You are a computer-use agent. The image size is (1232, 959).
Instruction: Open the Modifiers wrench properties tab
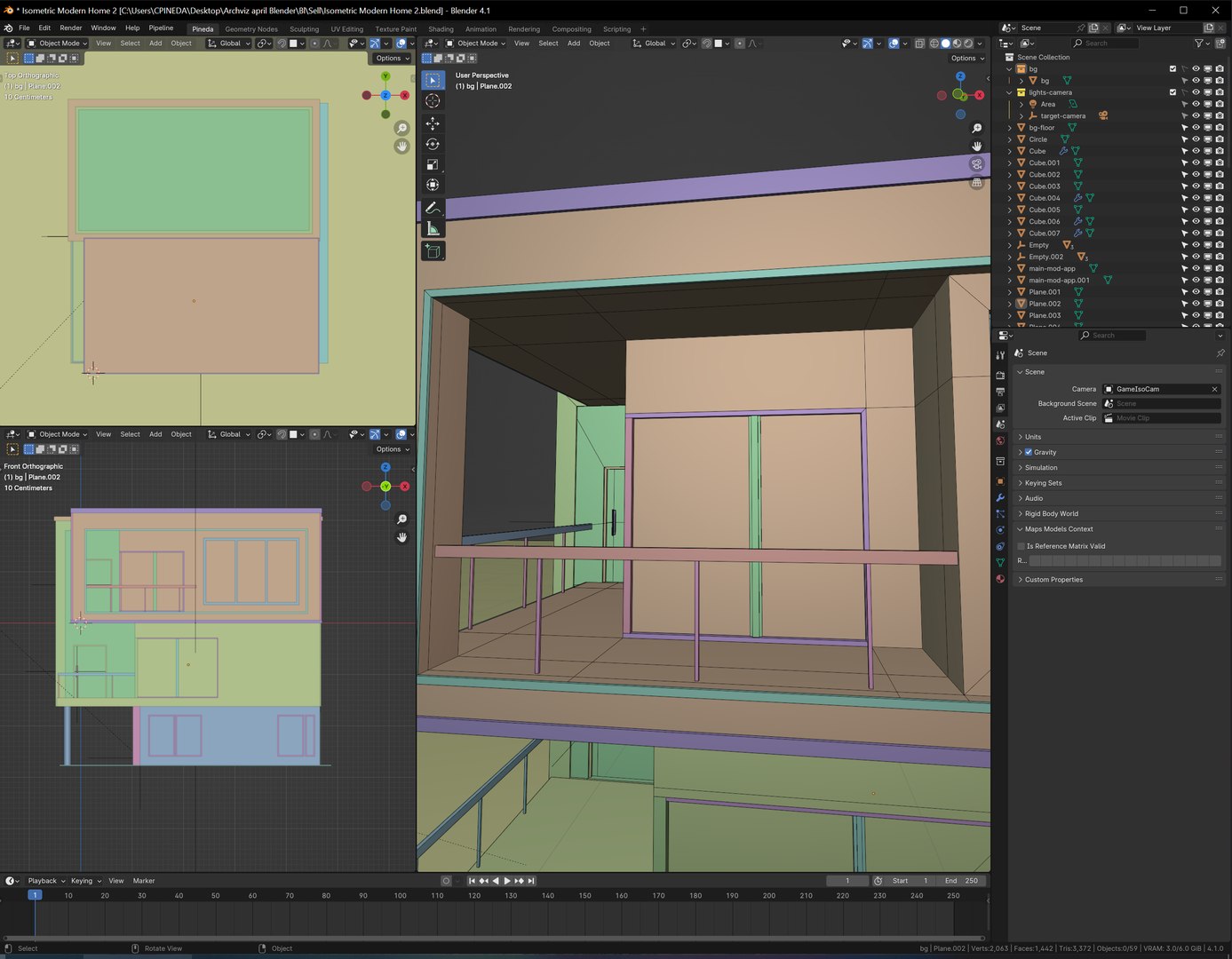1000,497
